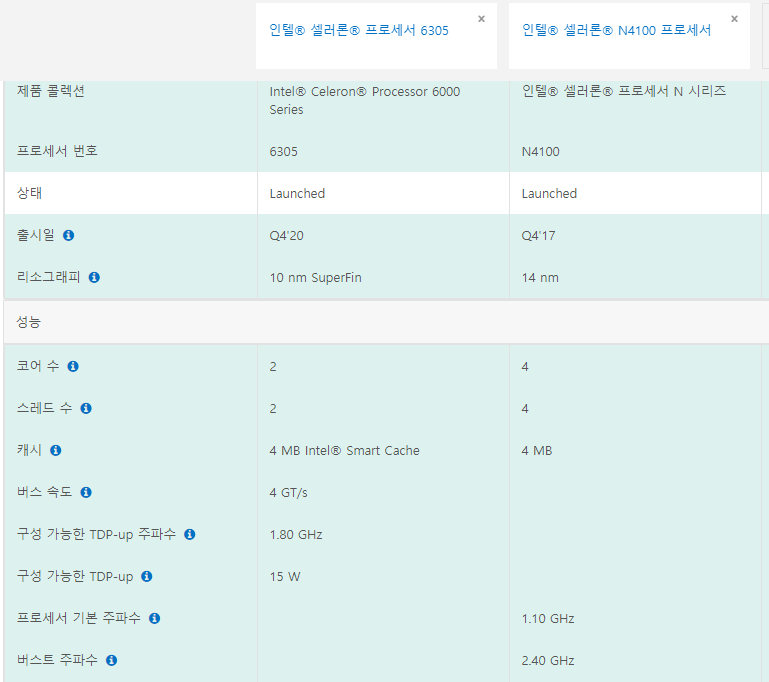The width and height of the screenshot is (769, 682).
Task: Click the '4 GT/s' bus speed value
Action: pyautogui.click(x=288, y=493)
